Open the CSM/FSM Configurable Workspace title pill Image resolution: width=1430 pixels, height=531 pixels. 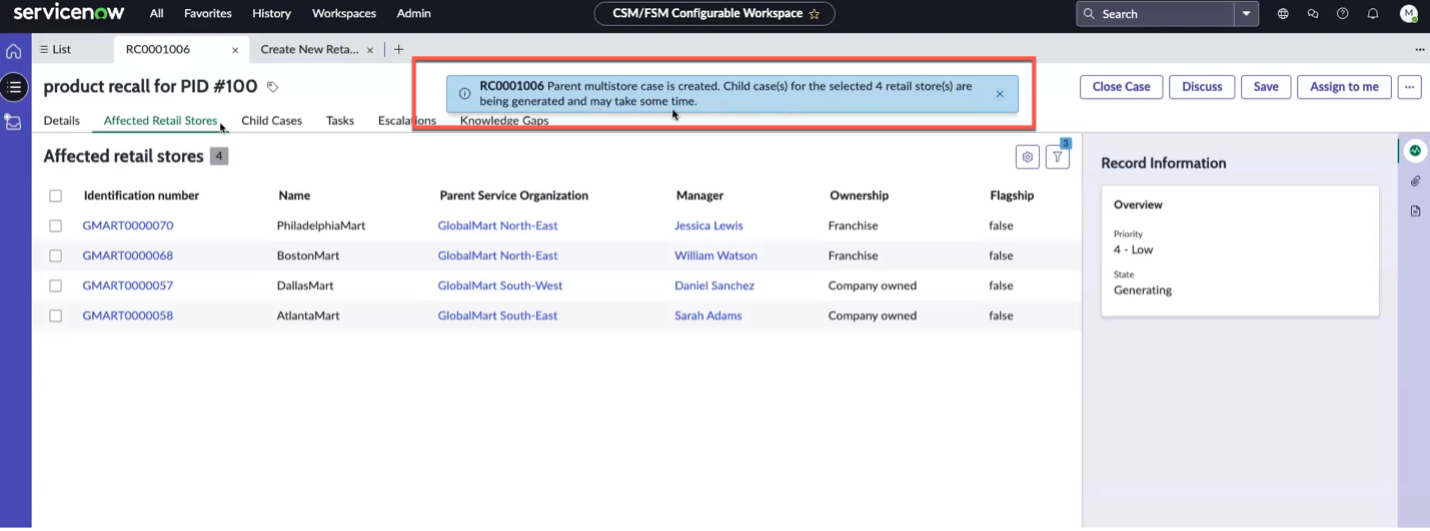pos(714,14)
